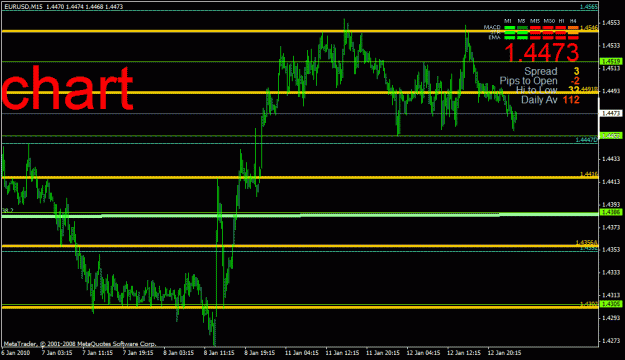The height and width of the screenshot is (360, 625).
Task: Click the 11 Jan 04:15 time label
Action: (302, 353)
